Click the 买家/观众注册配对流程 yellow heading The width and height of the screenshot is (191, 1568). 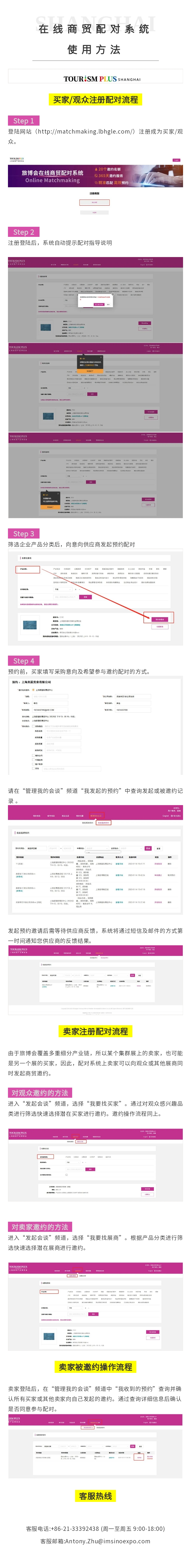click(x=95, y=100)
